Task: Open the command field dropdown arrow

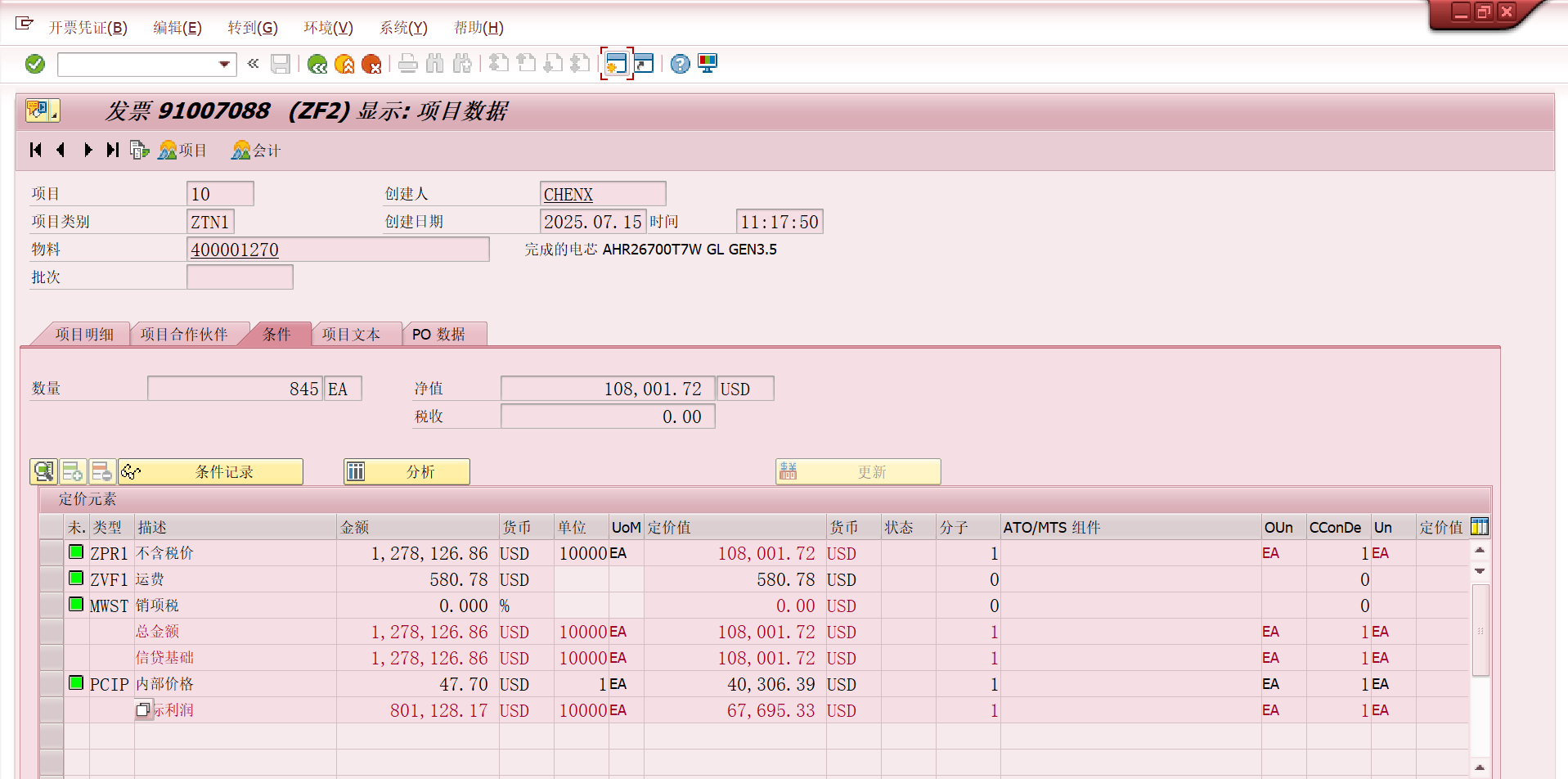Action: click(x=224, y=64)
